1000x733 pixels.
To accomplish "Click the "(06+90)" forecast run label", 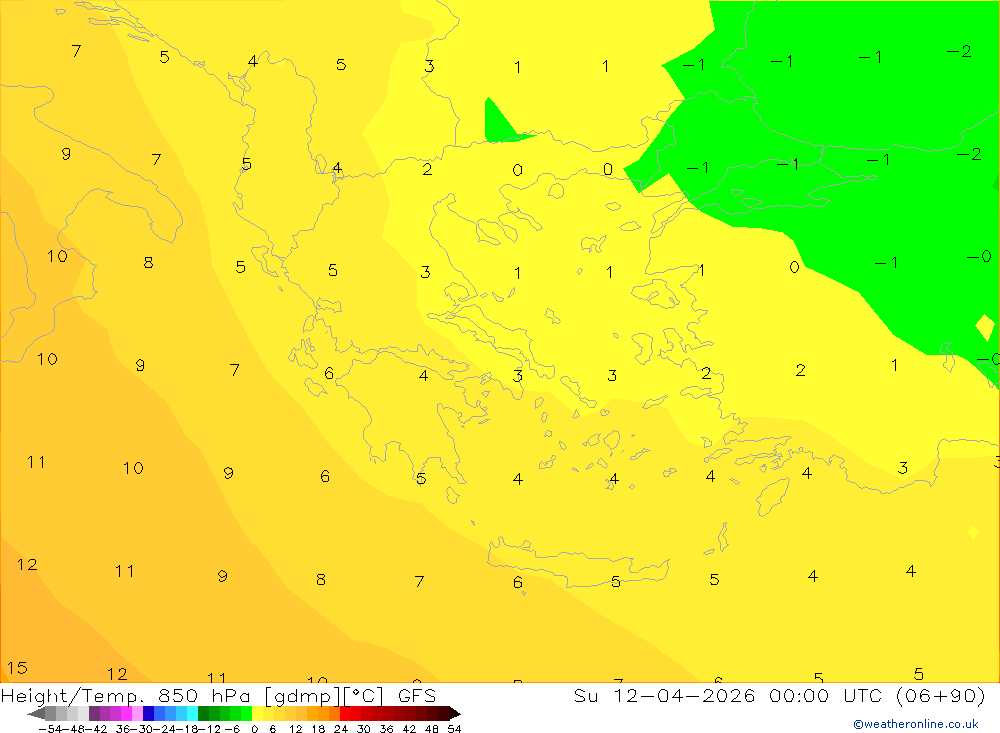I will pos(941,695).
